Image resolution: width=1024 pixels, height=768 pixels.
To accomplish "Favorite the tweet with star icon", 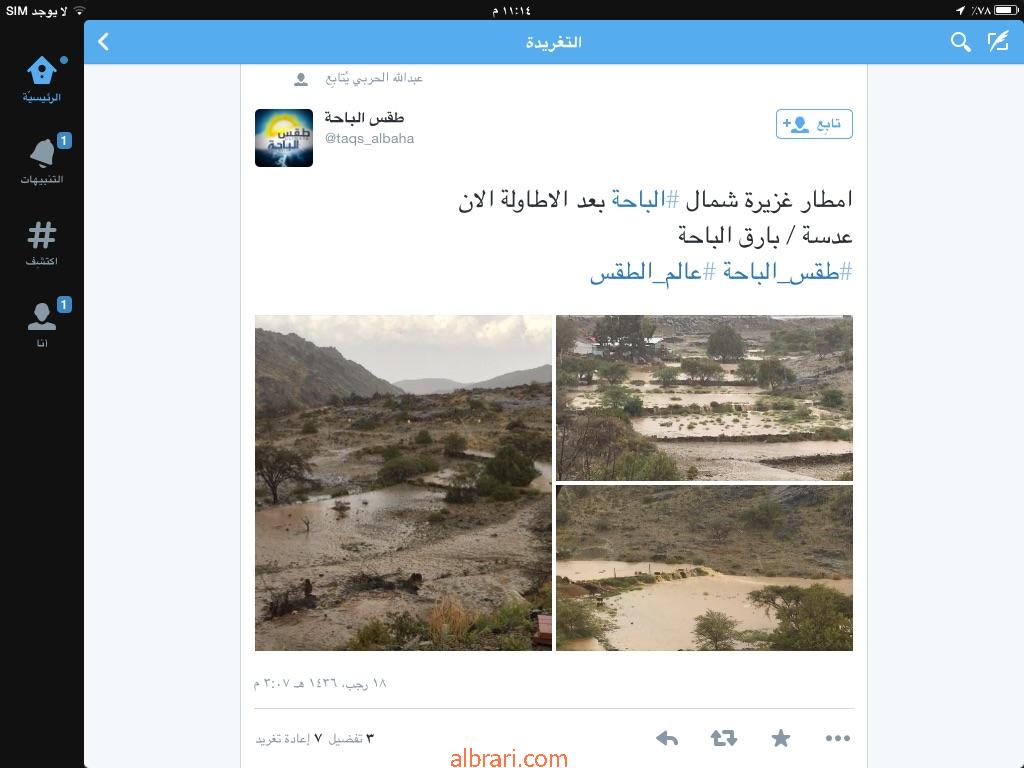I will click(780, 739).
